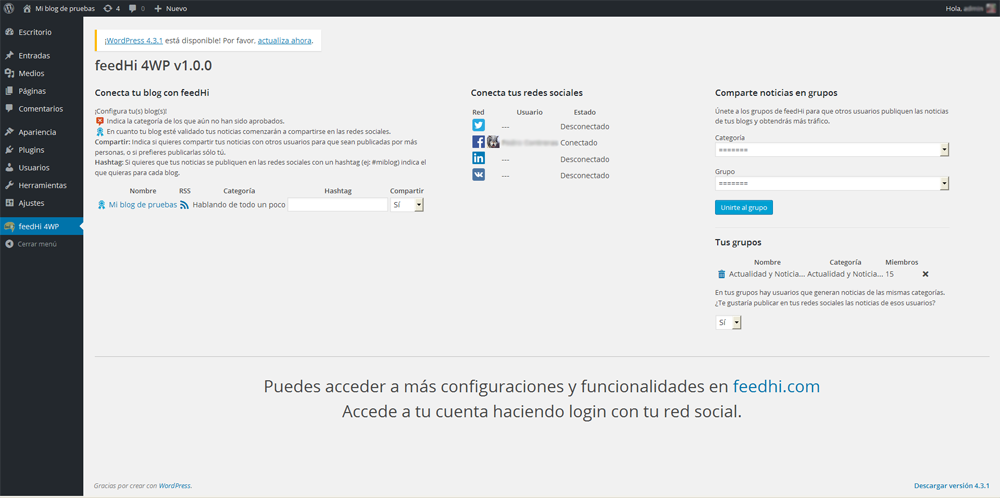Click trash icon for Actualidad group
The height and width of the screenshot is (498, 1000).
(721, 274)
